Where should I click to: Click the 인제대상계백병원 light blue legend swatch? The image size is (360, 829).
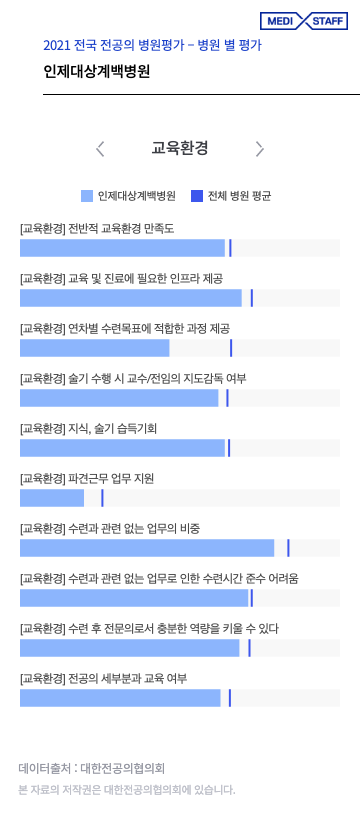[87, 196]
